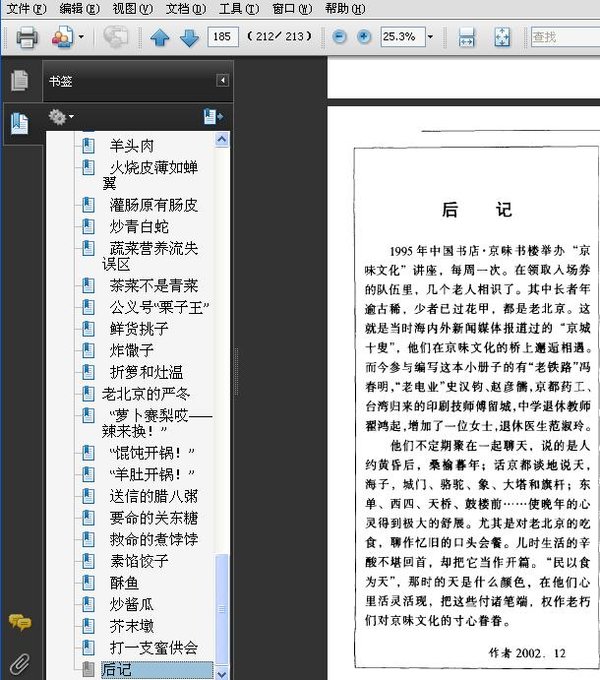This screenshot has height=680, width=600.
Task: Click the zoom percentage field 25.3%
Action: point(403,36)
